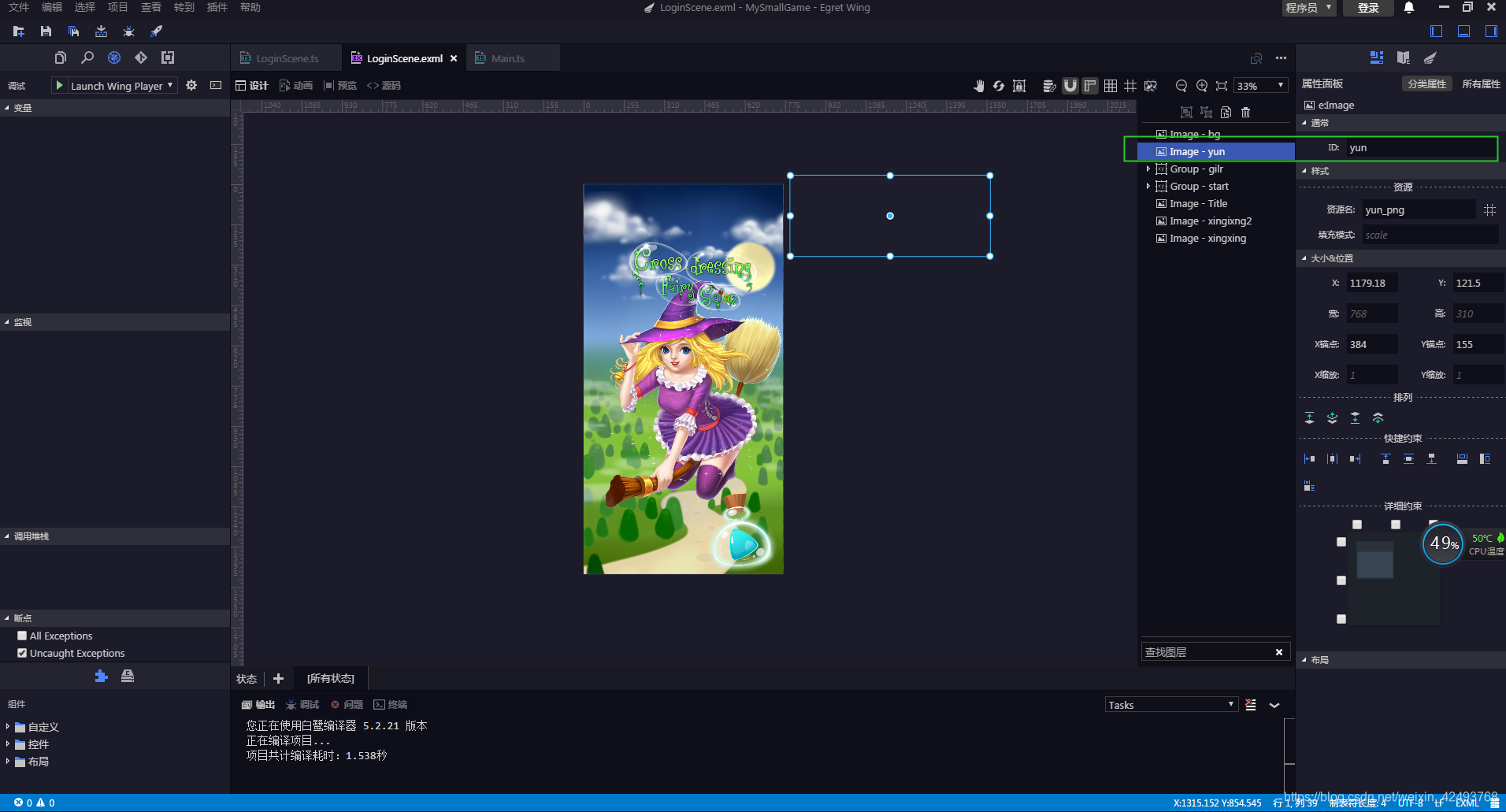Click the rocket publish toolbar icon

click(x=156, y=32)
